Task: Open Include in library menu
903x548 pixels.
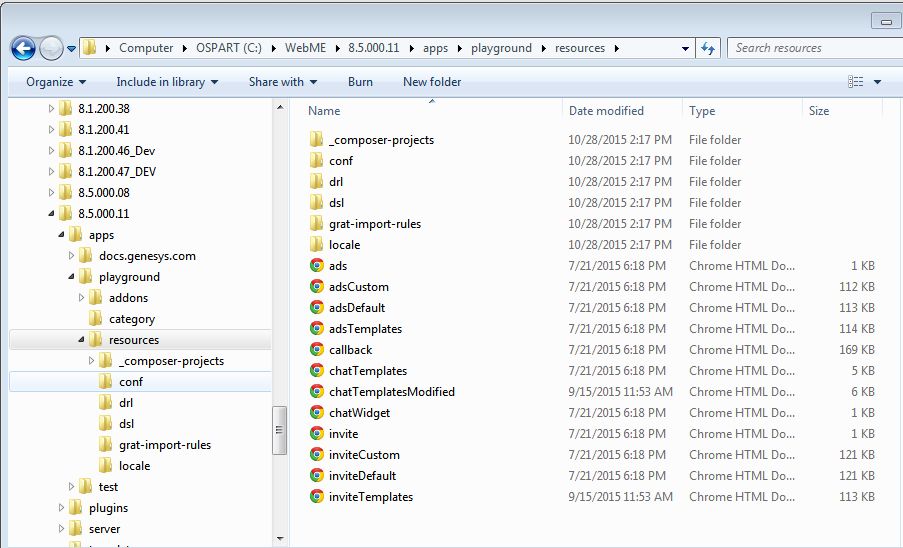Action: 167,82
